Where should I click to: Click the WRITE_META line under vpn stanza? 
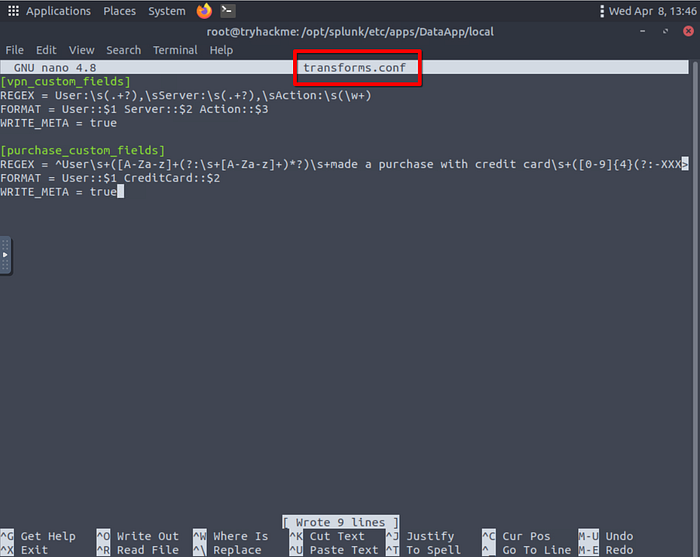click(x=58, y=123)
